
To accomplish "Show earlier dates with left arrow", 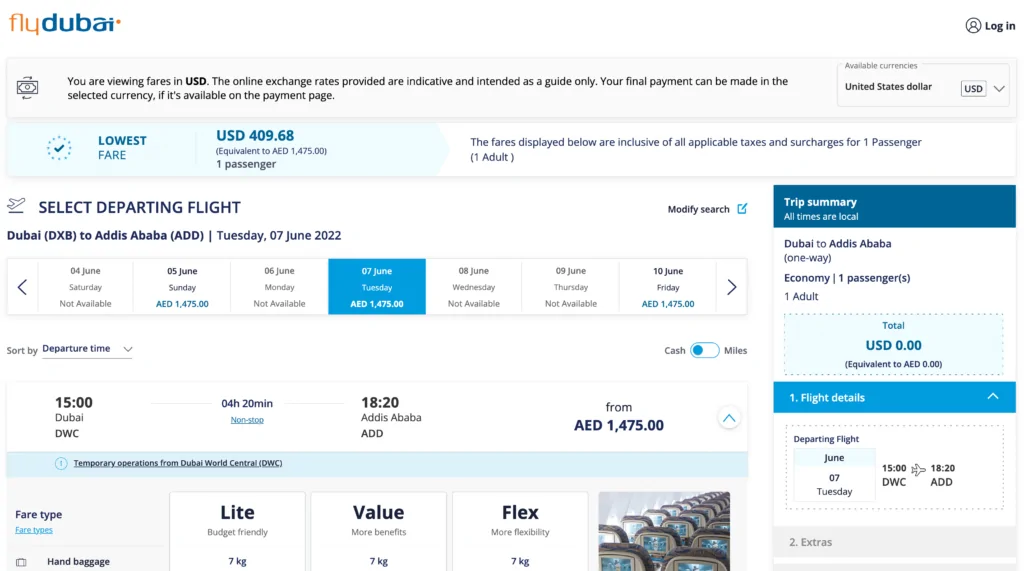I will click(22, 287).
